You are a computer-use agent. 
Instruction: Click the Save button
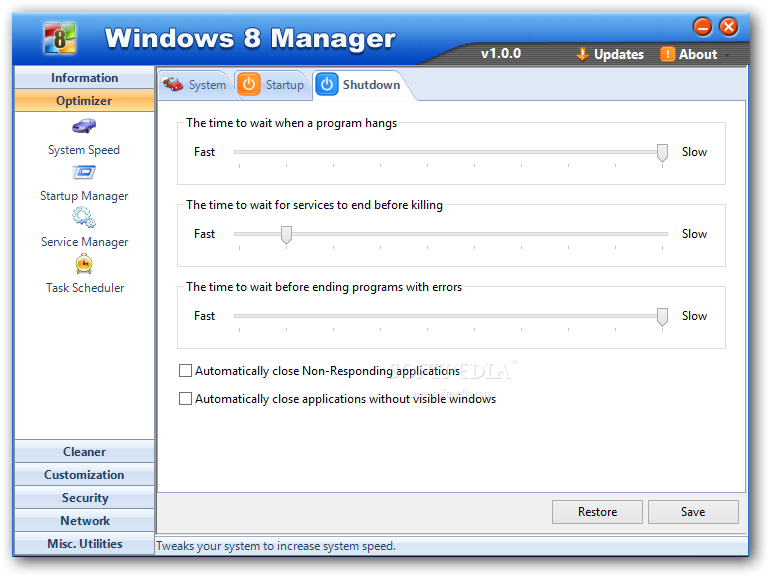[693, 512]
